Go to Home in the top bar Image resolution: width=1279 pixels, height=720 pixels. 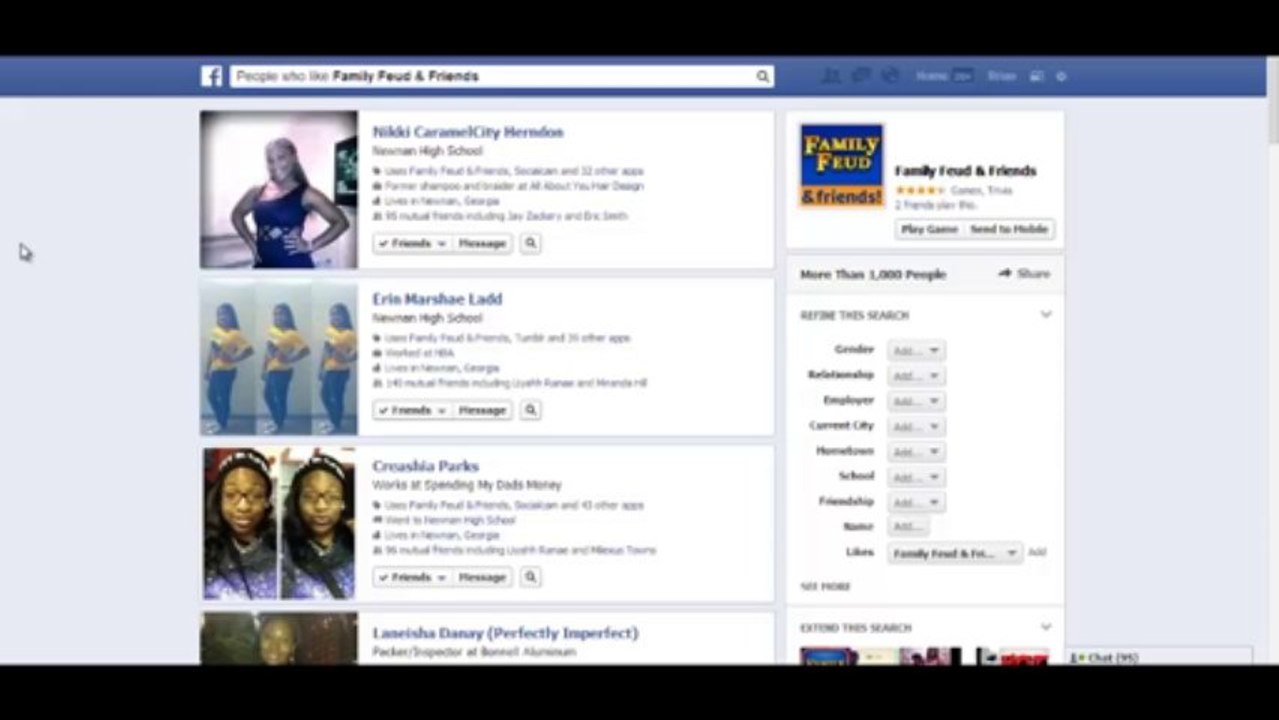tap(931, 76)
